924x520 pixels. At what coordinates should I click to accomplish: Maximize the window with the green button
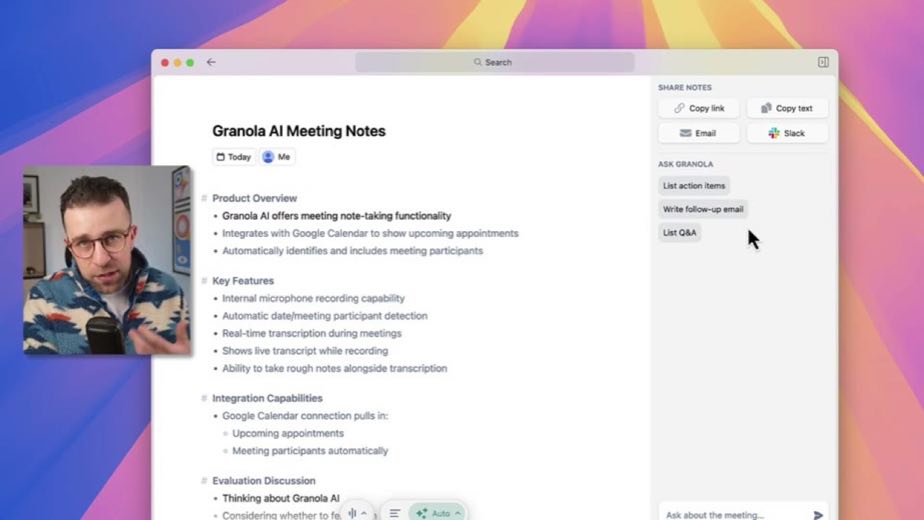coord(190,62)
